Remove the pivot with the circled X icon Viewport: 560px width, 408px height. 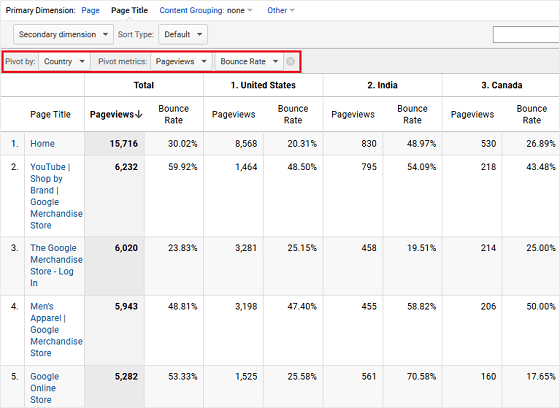click(x=291, y=61)
